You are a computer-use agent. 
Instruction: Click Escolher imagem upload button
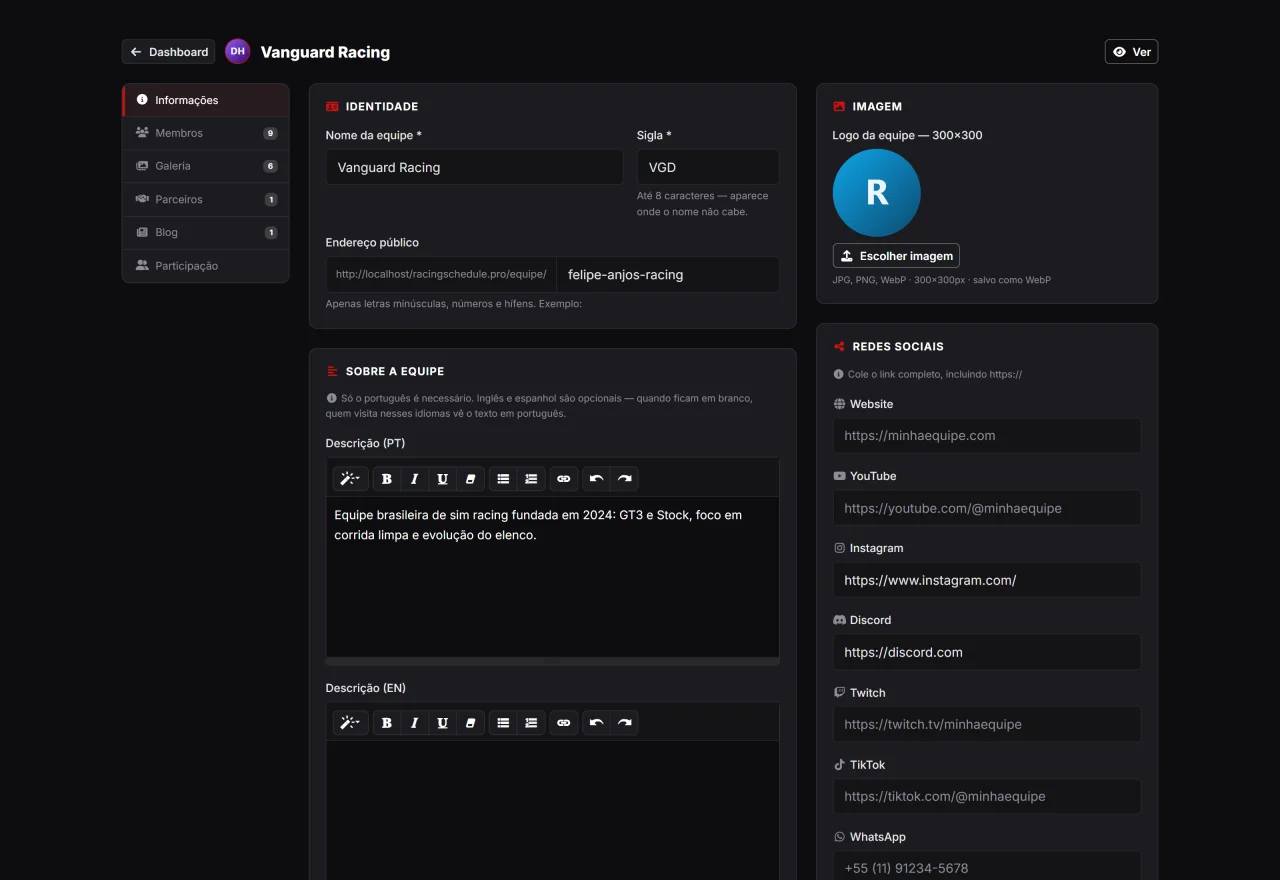point(896,256)
